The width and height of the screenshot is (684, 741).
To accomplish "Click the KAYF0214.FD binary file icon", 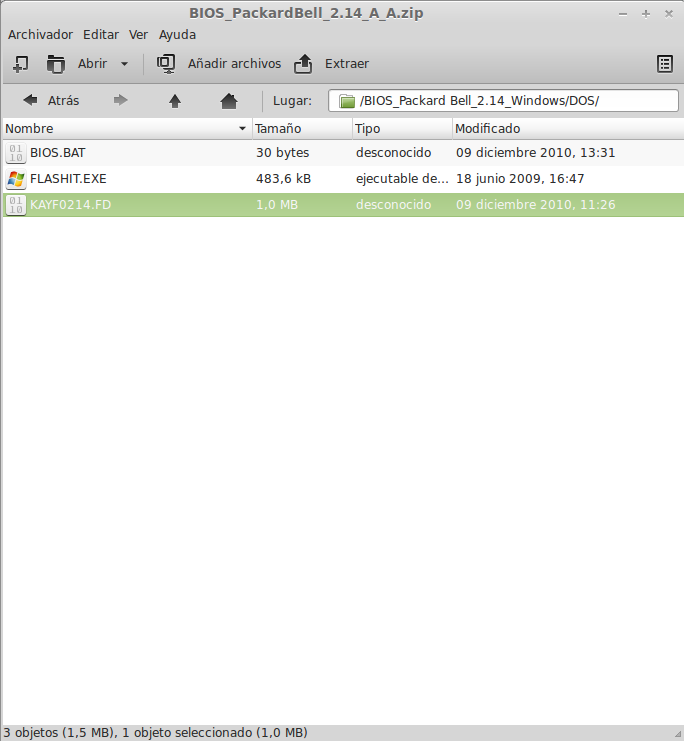I will [x=16, y=205].
